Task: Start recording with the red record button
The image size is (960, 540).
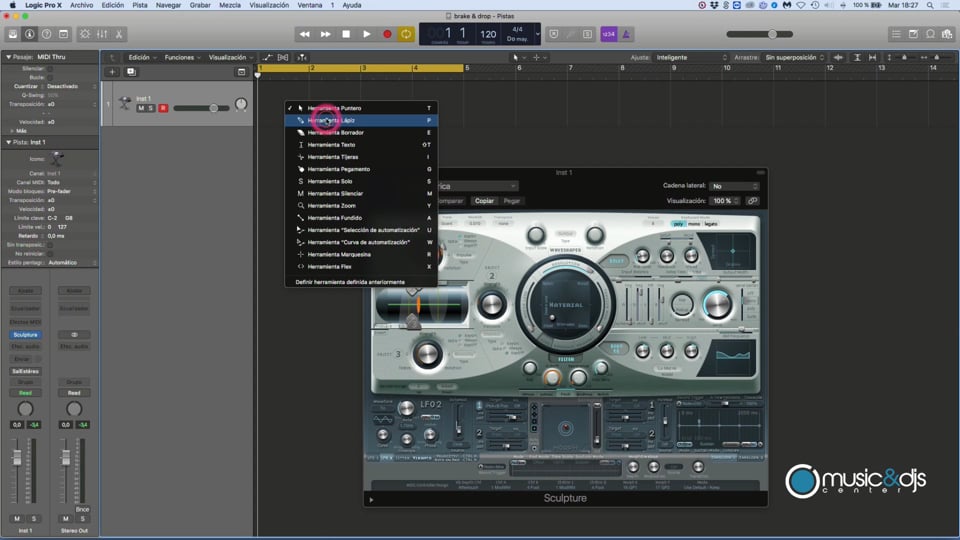Action: 387,34
